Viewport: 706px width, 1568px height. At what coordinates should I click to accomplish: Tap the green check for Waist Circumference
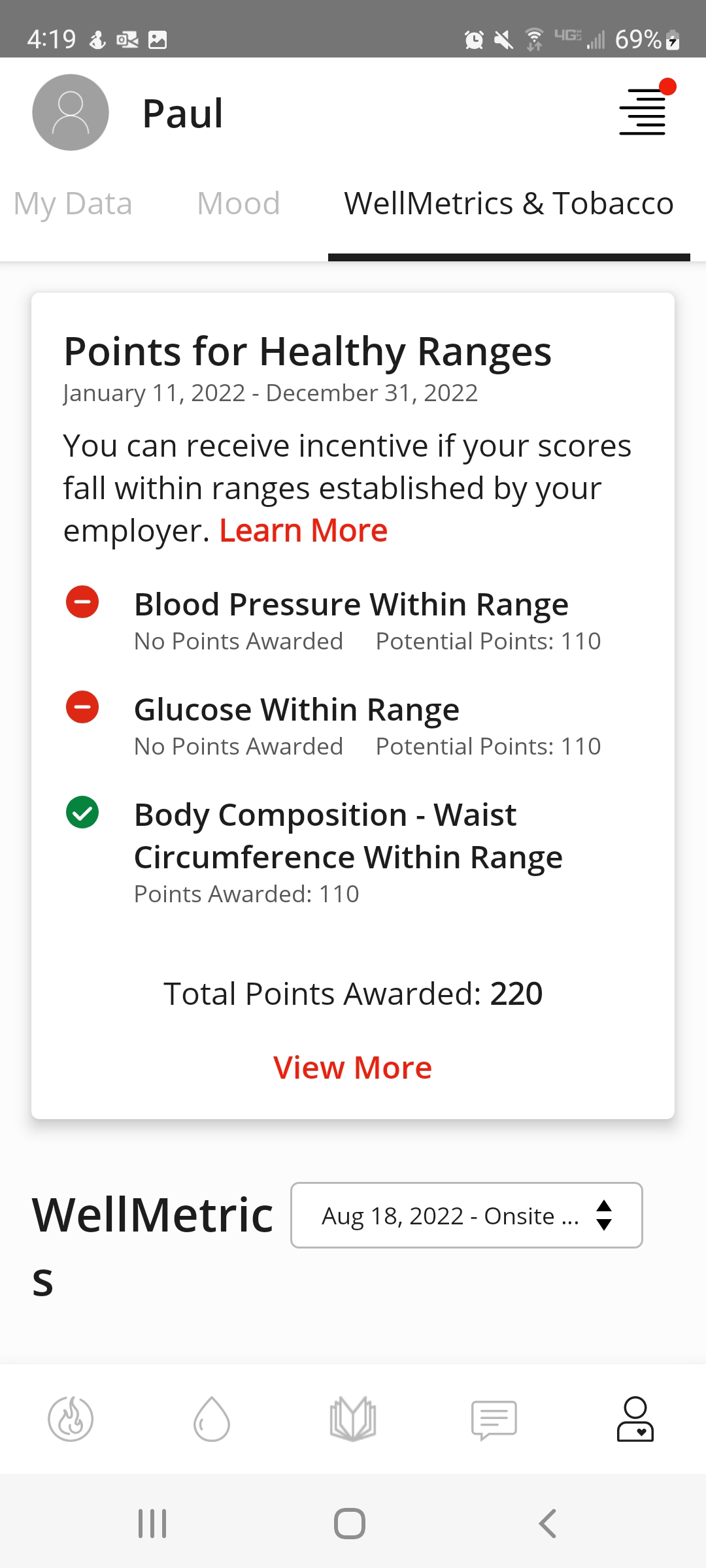[x=82, y=812]
